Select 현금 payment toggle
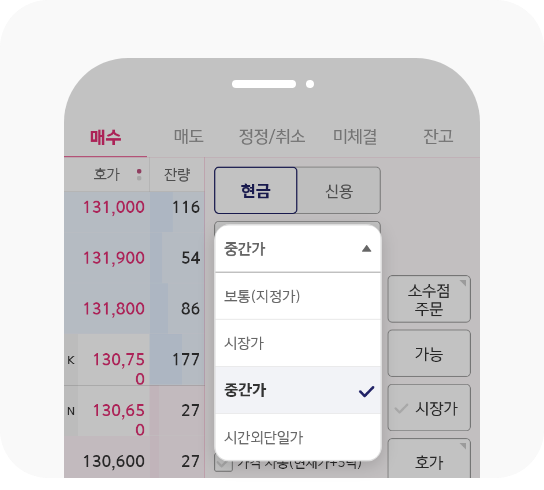This screenshot has width=544, height=490. coord(256,191)
